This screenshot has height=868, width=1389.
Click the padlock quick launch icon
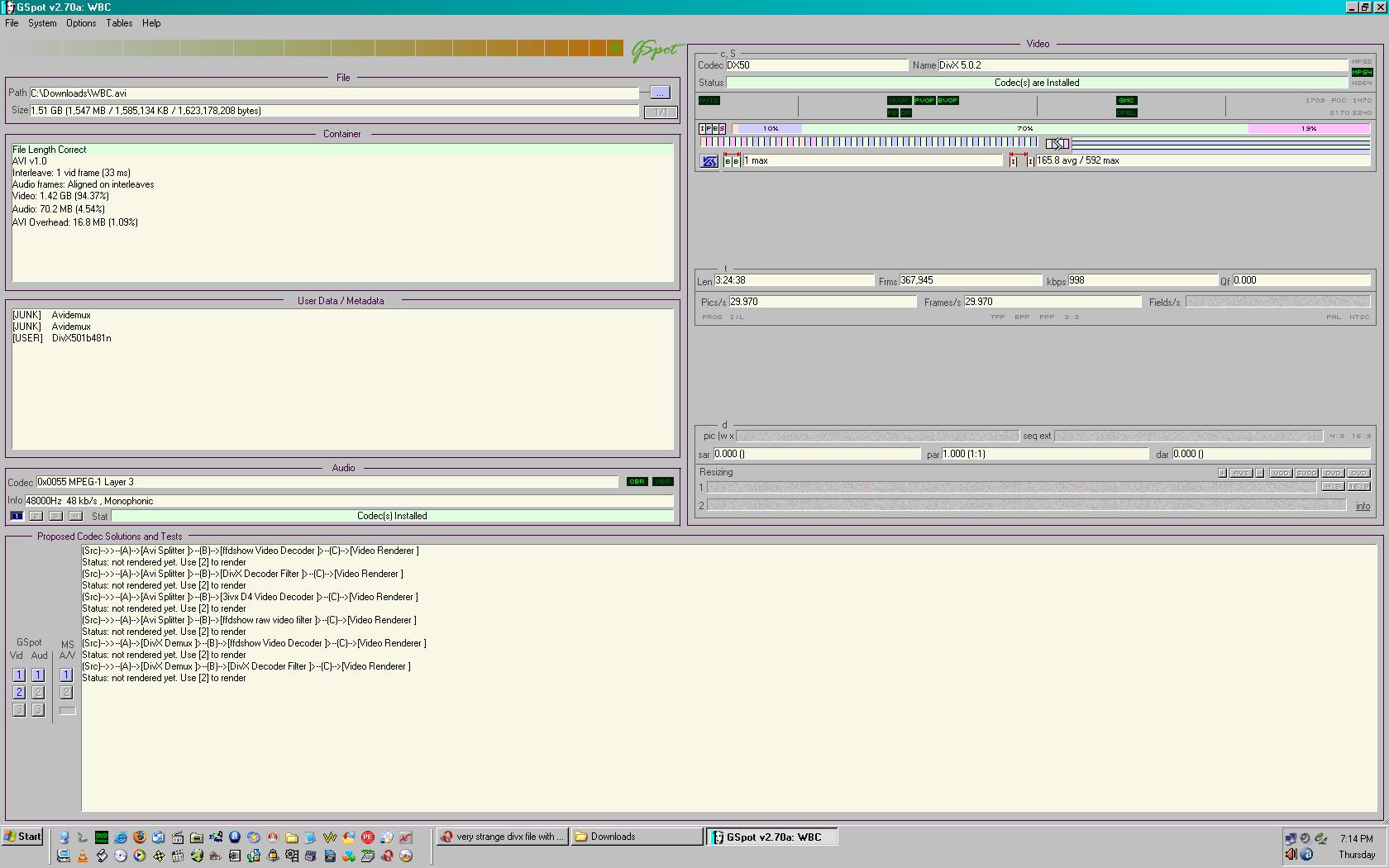(273, 856)
